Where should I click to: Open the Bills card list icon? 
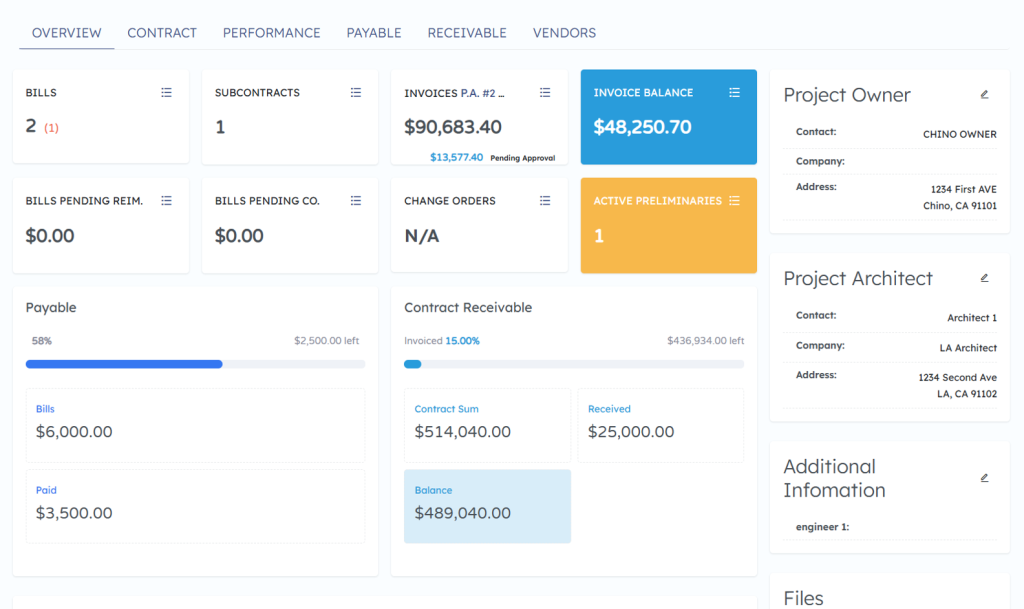[166, 93]
